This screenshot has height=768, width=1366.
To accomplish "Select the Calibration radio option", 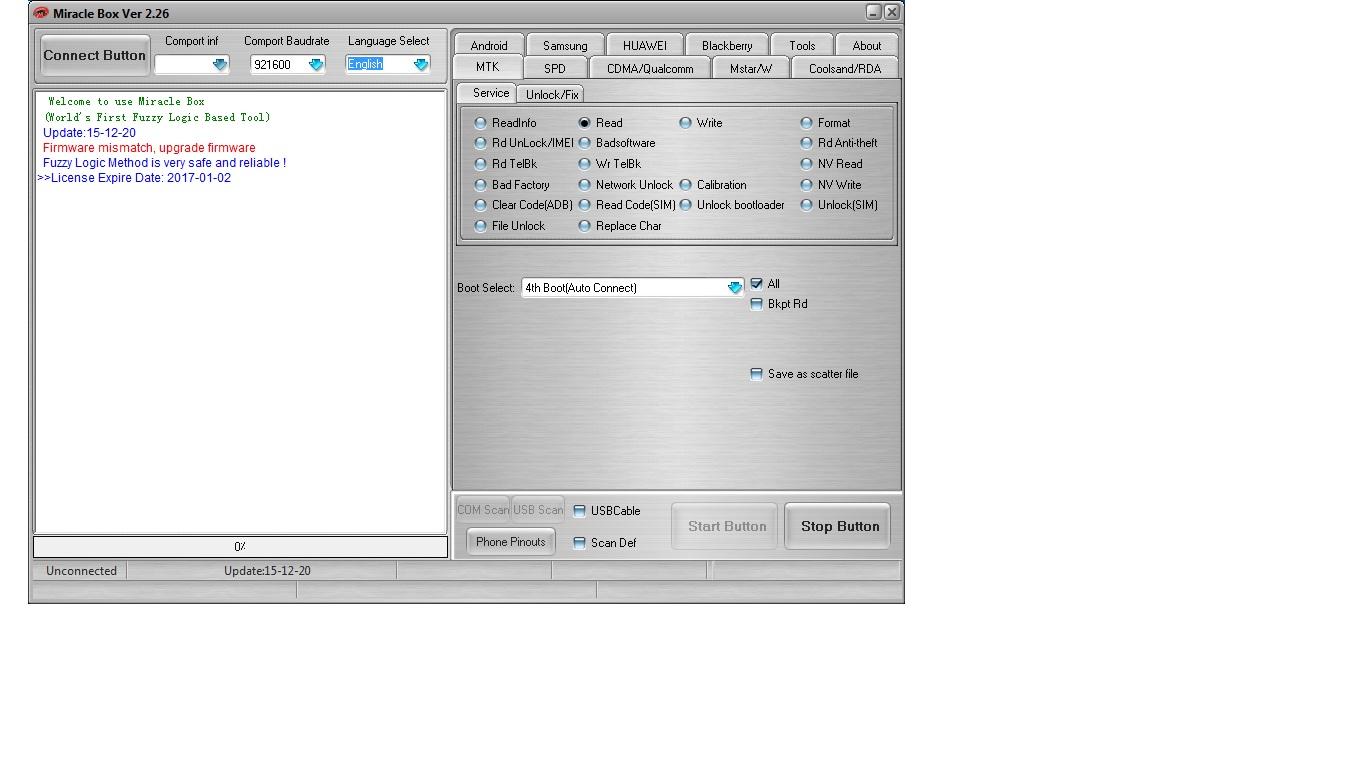I will [713, 185].
